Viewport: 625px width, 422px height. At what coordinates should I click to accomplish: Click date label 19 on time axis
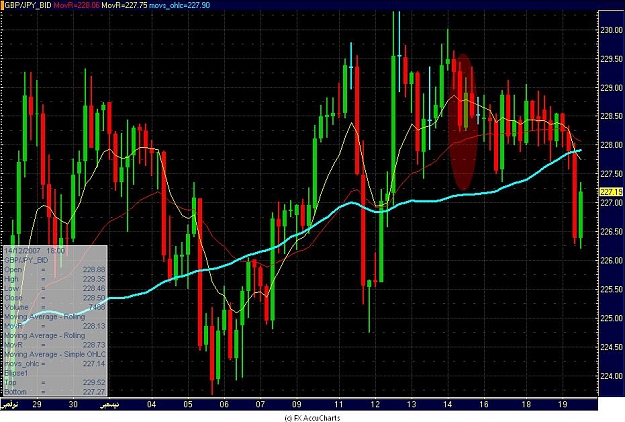[x=562, y=404]
